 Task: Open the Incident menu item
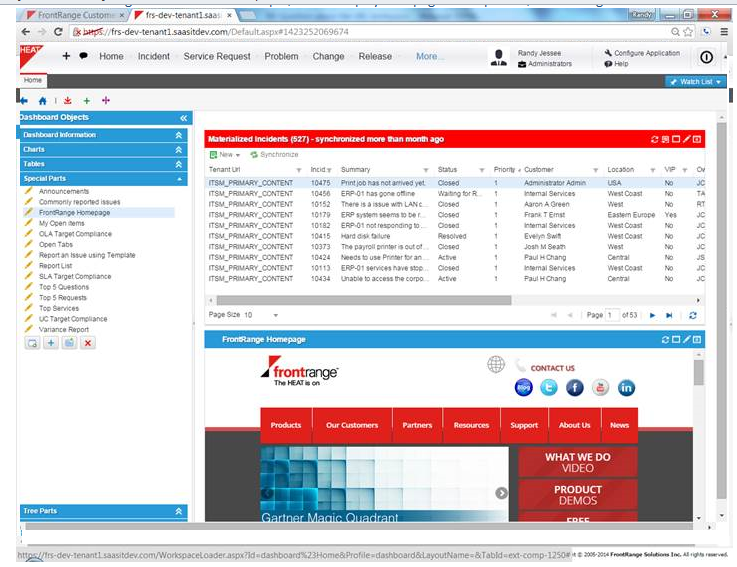(x=153, y=57)
